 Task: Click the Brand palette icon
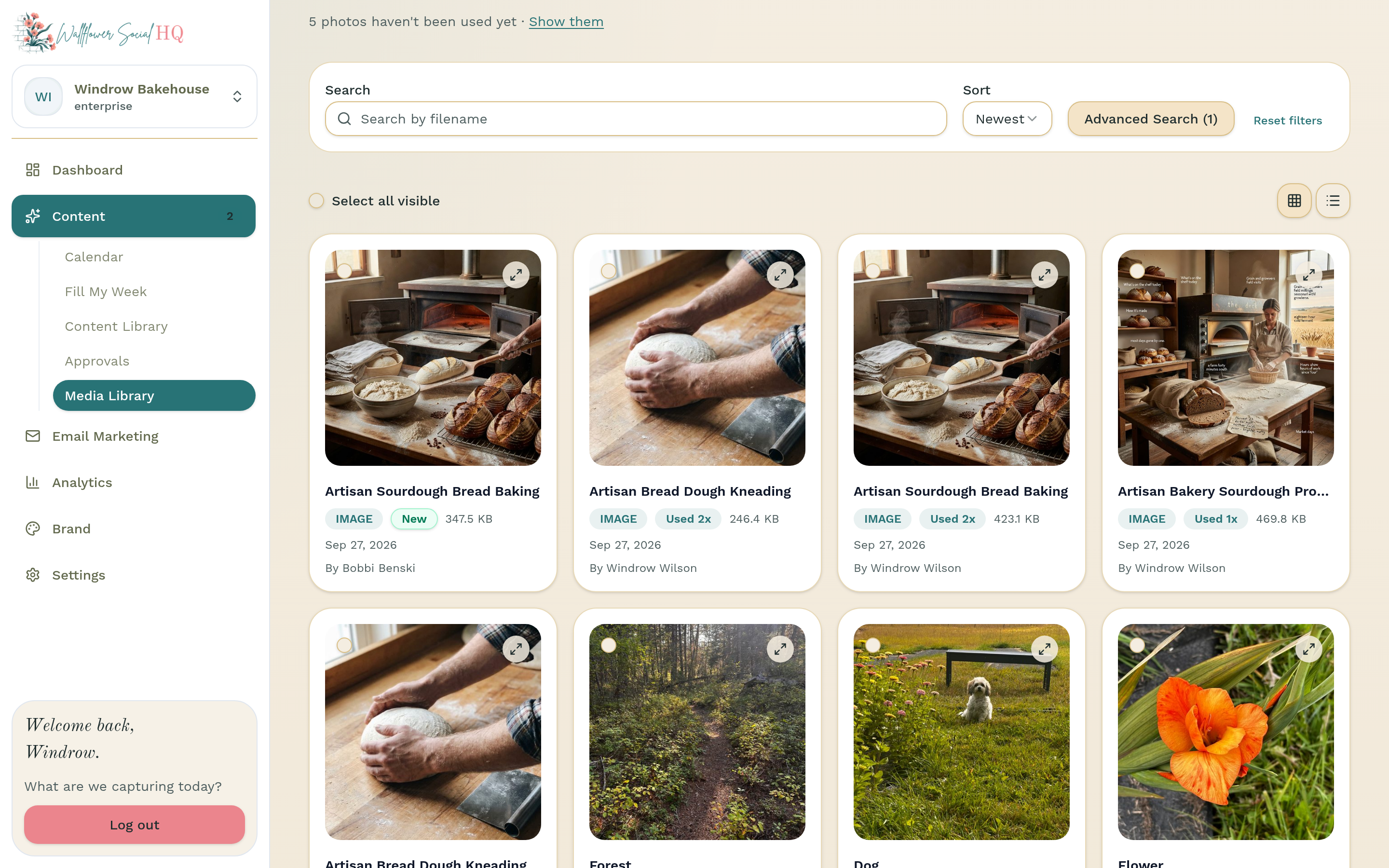(x=33, y=529)
